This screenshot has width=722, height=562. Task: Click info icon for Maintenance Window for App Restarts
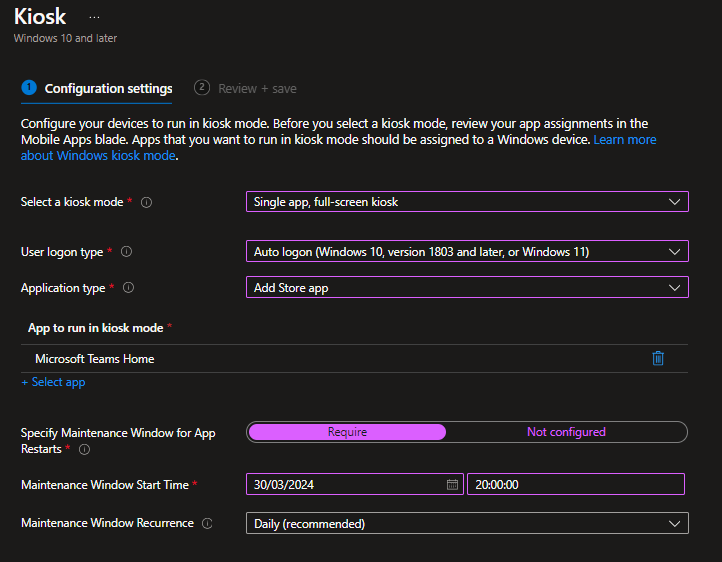[x=84, y=450]
